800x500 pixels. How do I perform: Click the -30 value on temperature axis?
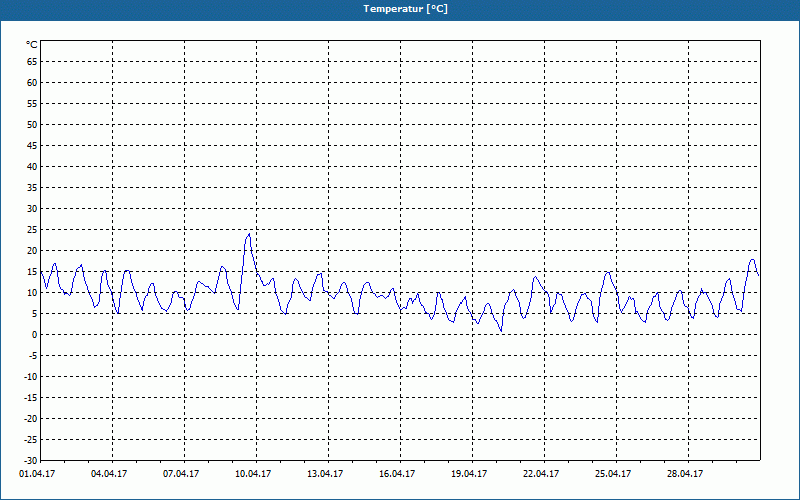(31, 460)
